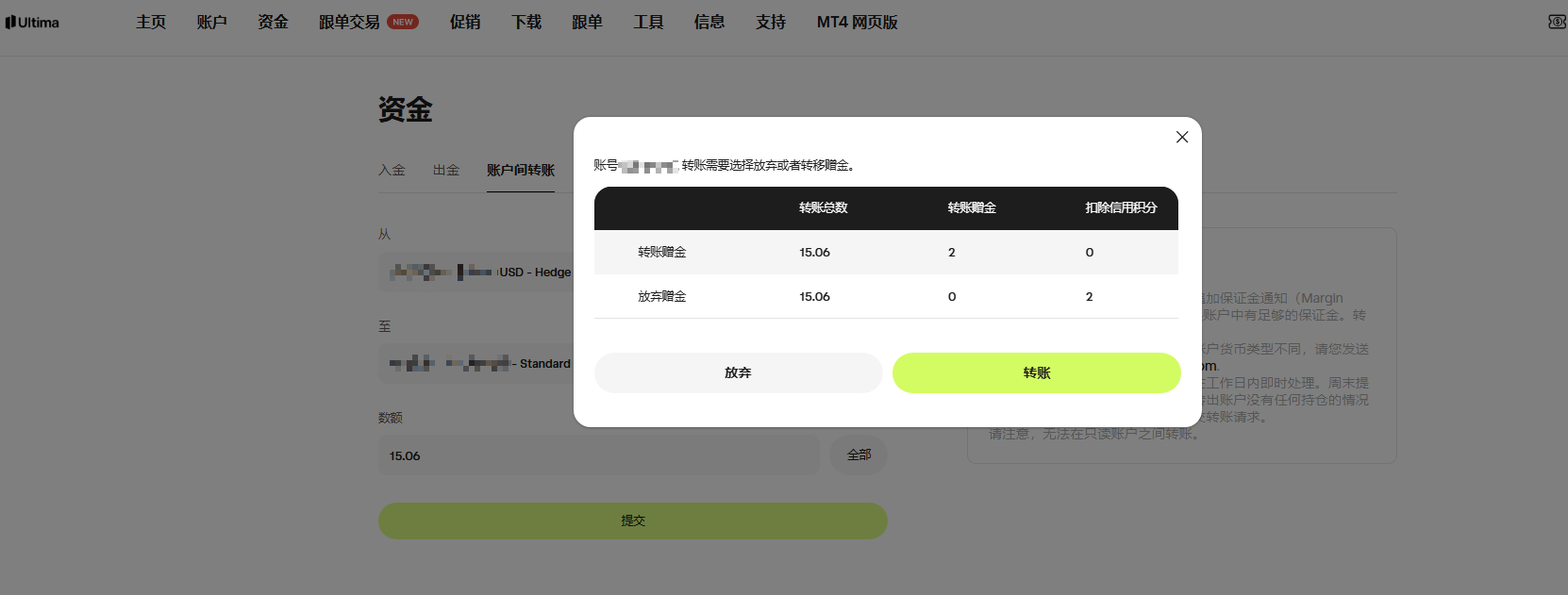Open the 账户 menu item
The image size is (1568, 595).
click(212, 22)
